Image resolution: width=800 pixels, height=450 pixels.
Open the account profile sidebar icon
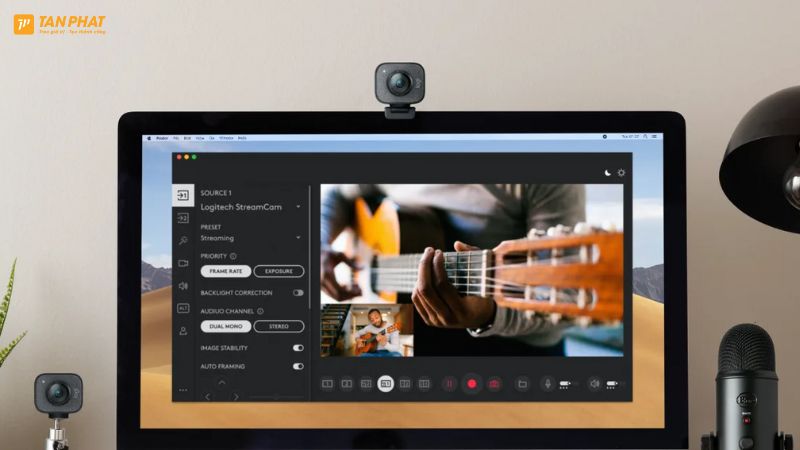coord(183,331)
